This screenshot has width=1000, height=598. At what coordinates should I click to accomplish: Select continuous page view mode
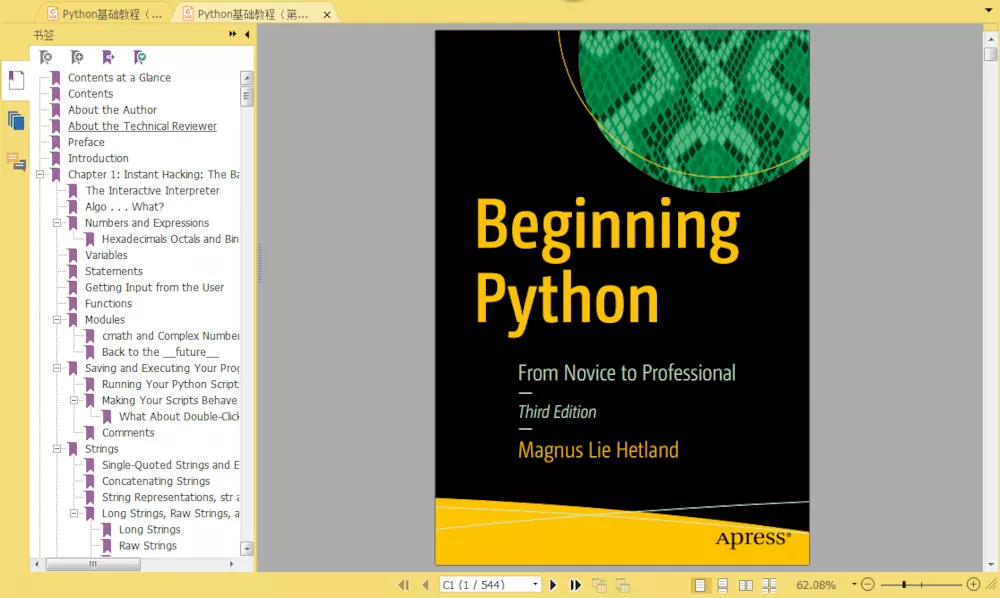(723, 585)
